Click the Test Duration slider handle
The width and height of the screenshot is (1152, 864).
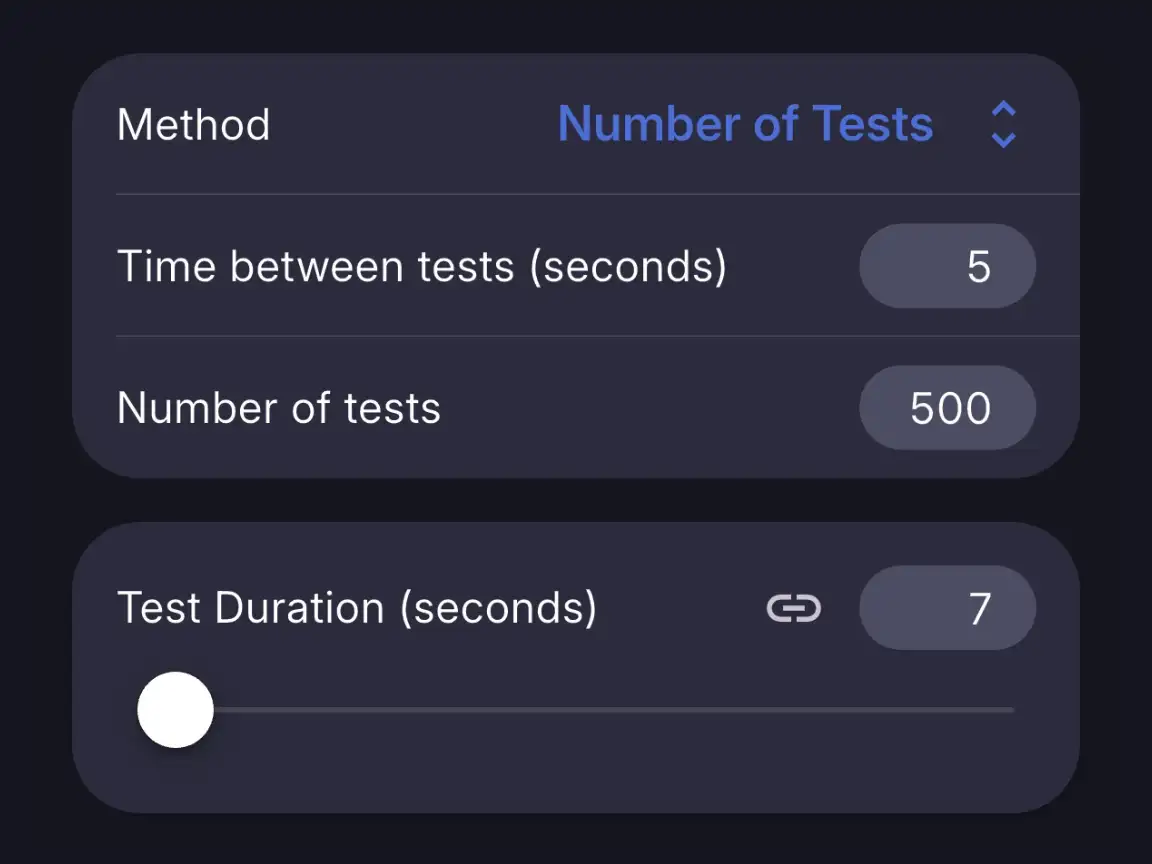click(176, 709)
